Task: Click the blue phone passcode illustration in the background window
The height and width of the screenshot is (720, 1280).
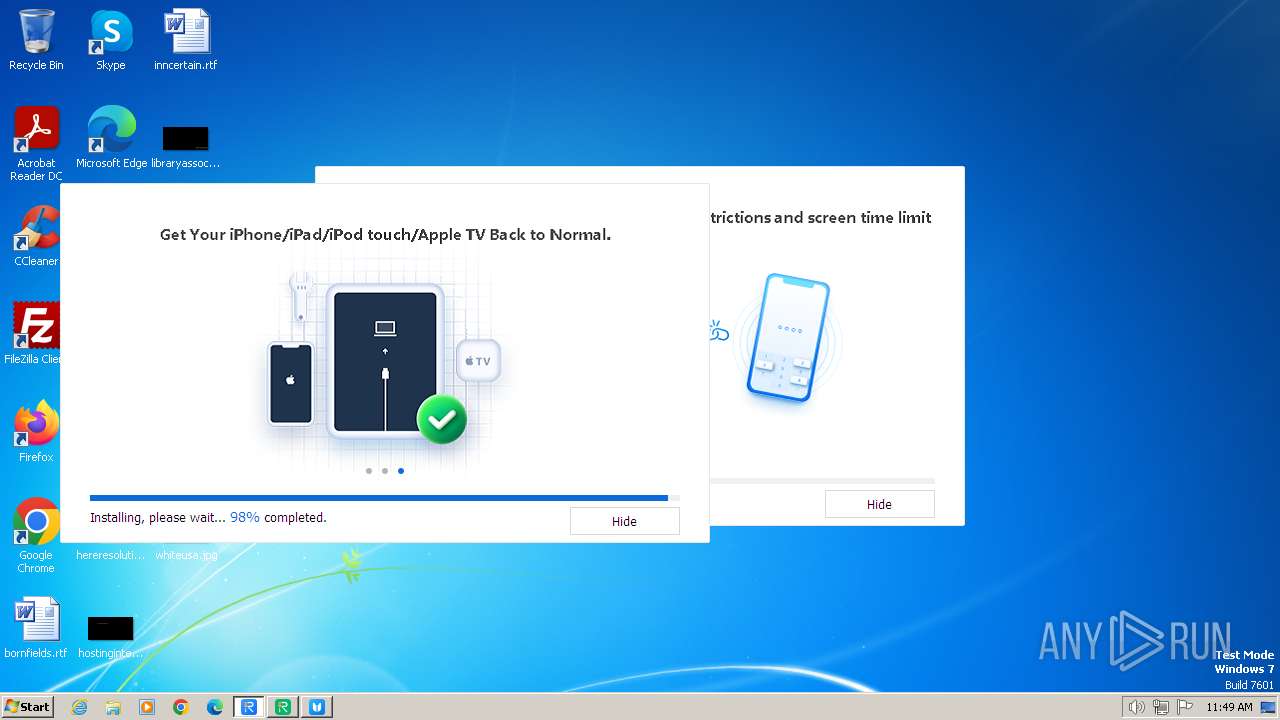Action: [789, 338]
